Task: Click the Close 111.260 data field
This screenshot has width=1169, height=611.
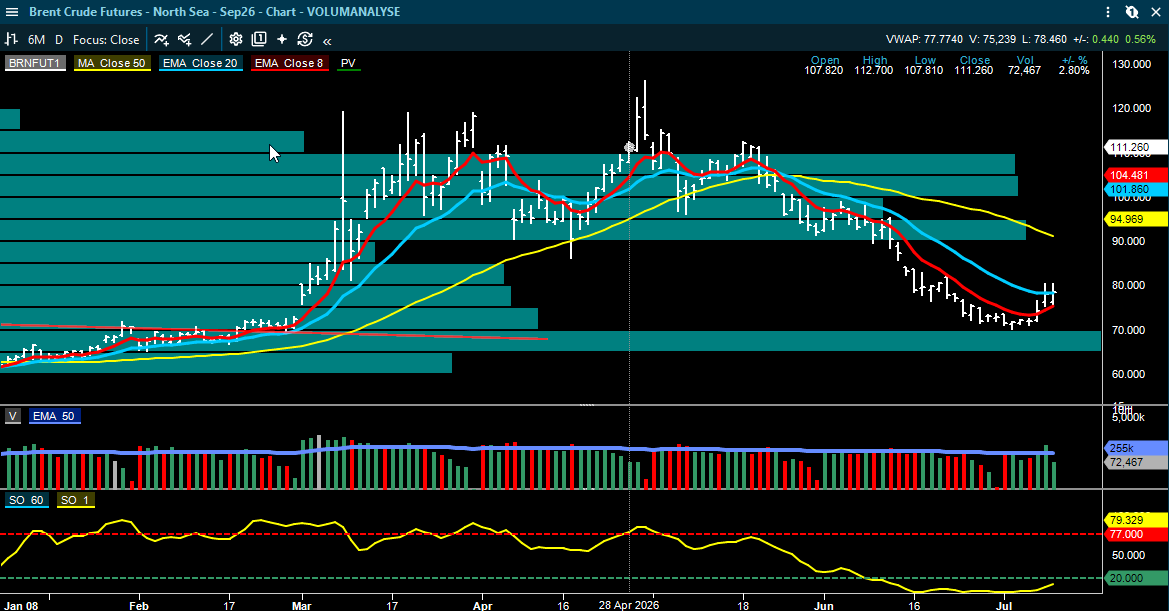Action: click(x=974, y=66)
